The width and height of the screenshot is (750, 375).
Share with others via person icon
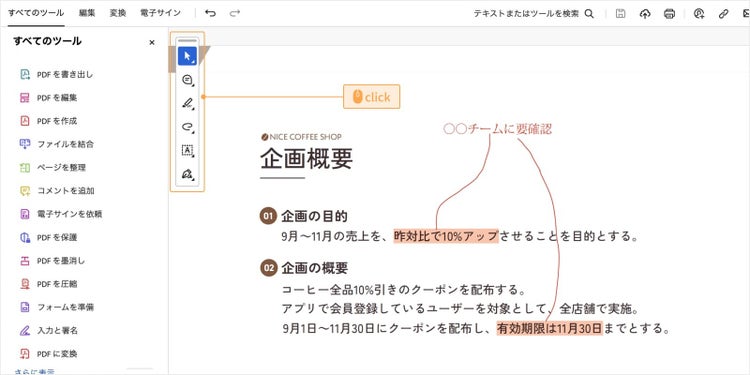pyautogui.click(x=699, y=14)
